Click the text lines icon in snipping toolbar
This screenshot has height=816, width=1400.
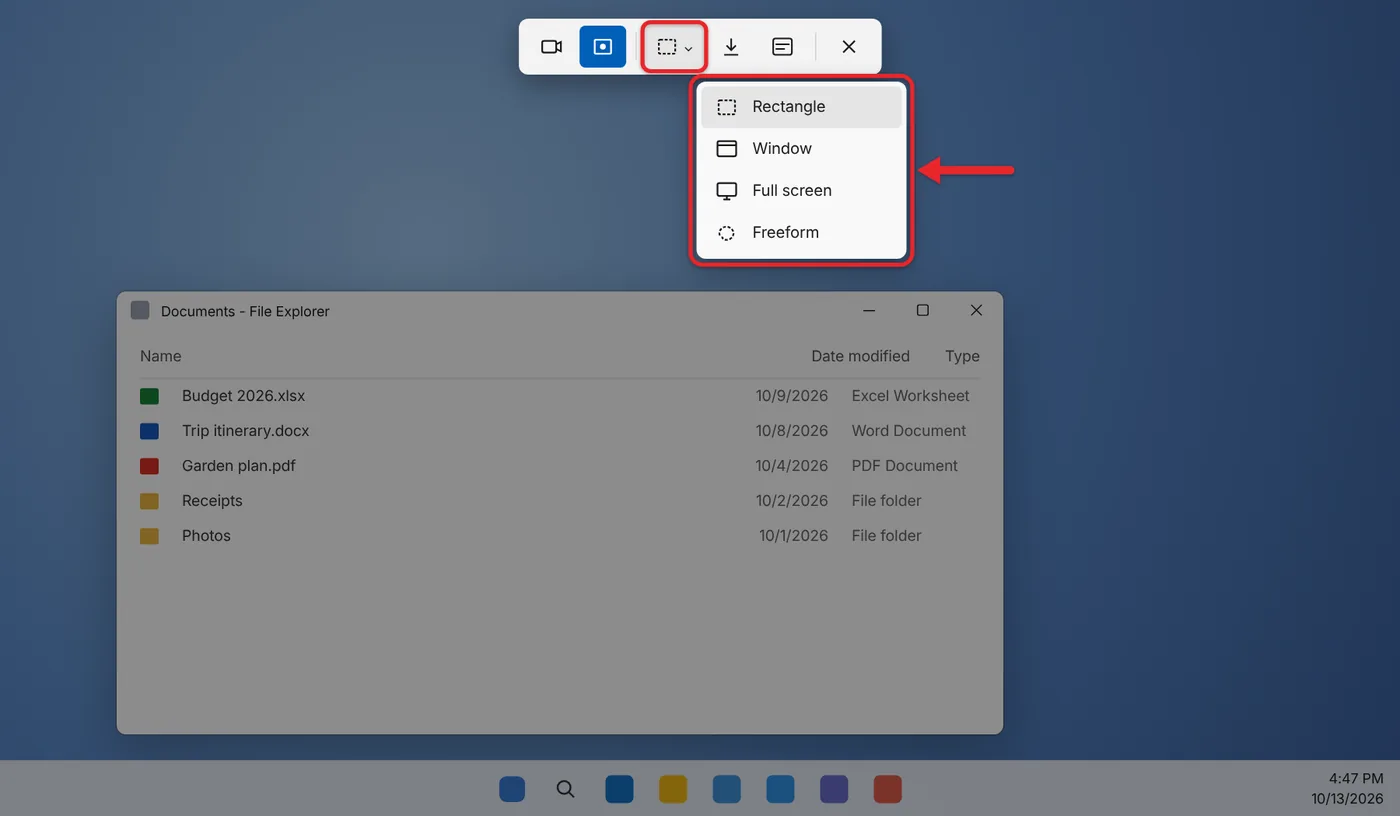(783, 47)
